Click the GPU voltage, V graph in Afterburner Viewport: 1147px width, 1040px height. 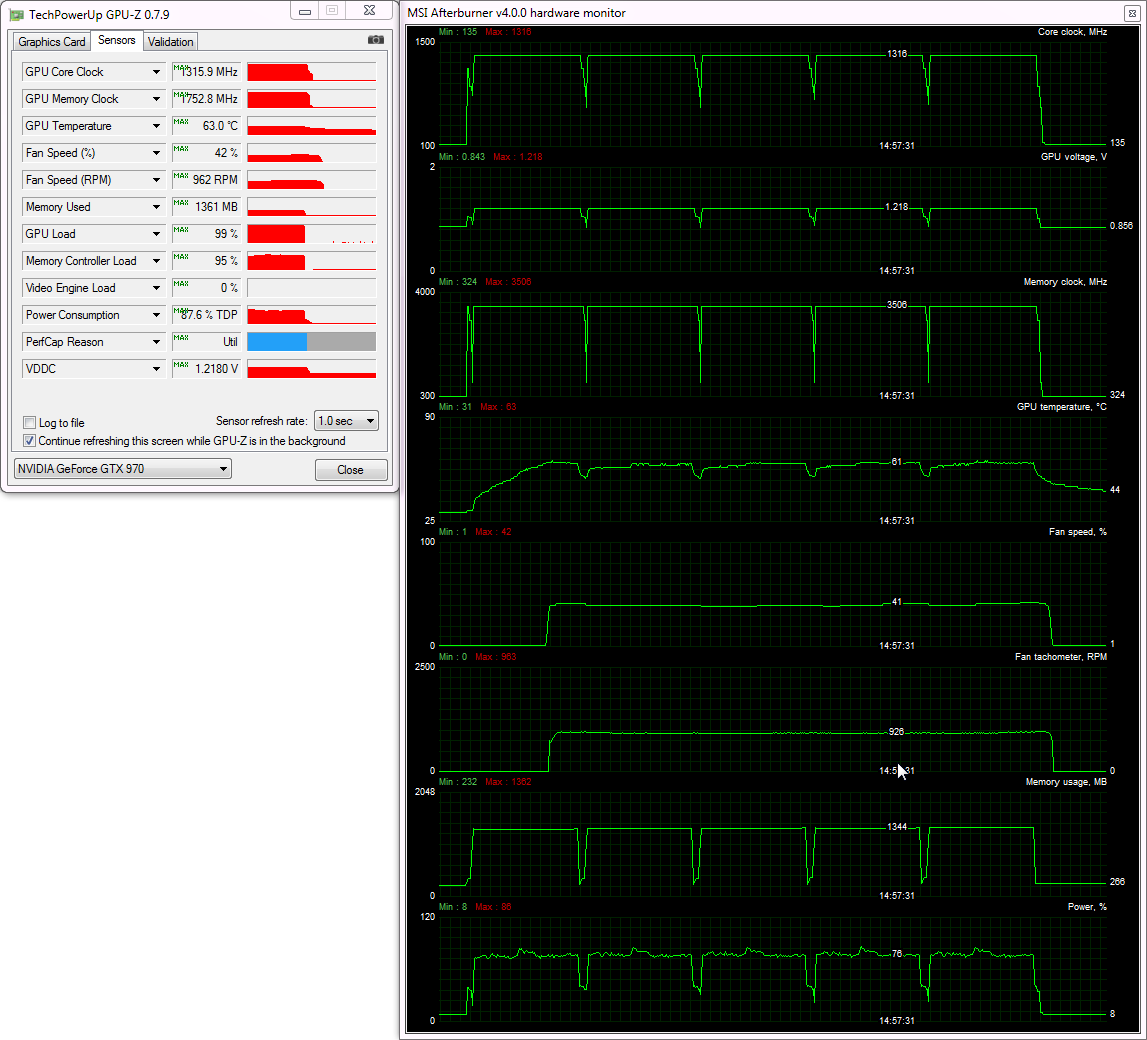(x=772, y=219)
